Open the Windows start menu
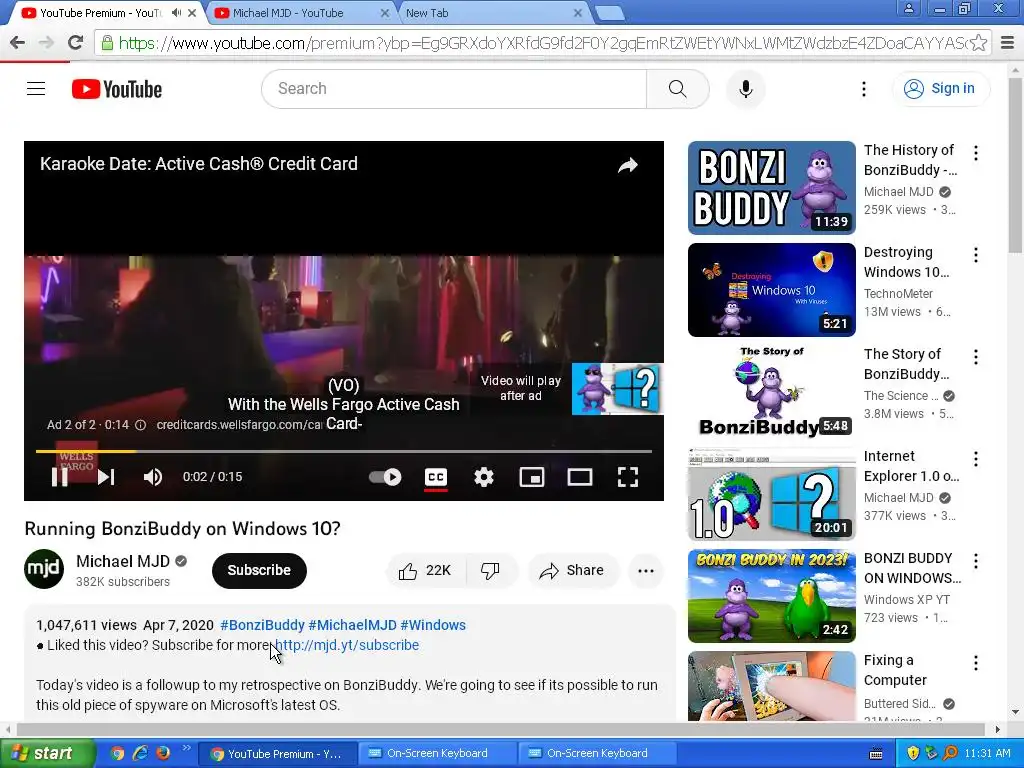Viewport: 1024px width, 768px height. pos(46,753)
